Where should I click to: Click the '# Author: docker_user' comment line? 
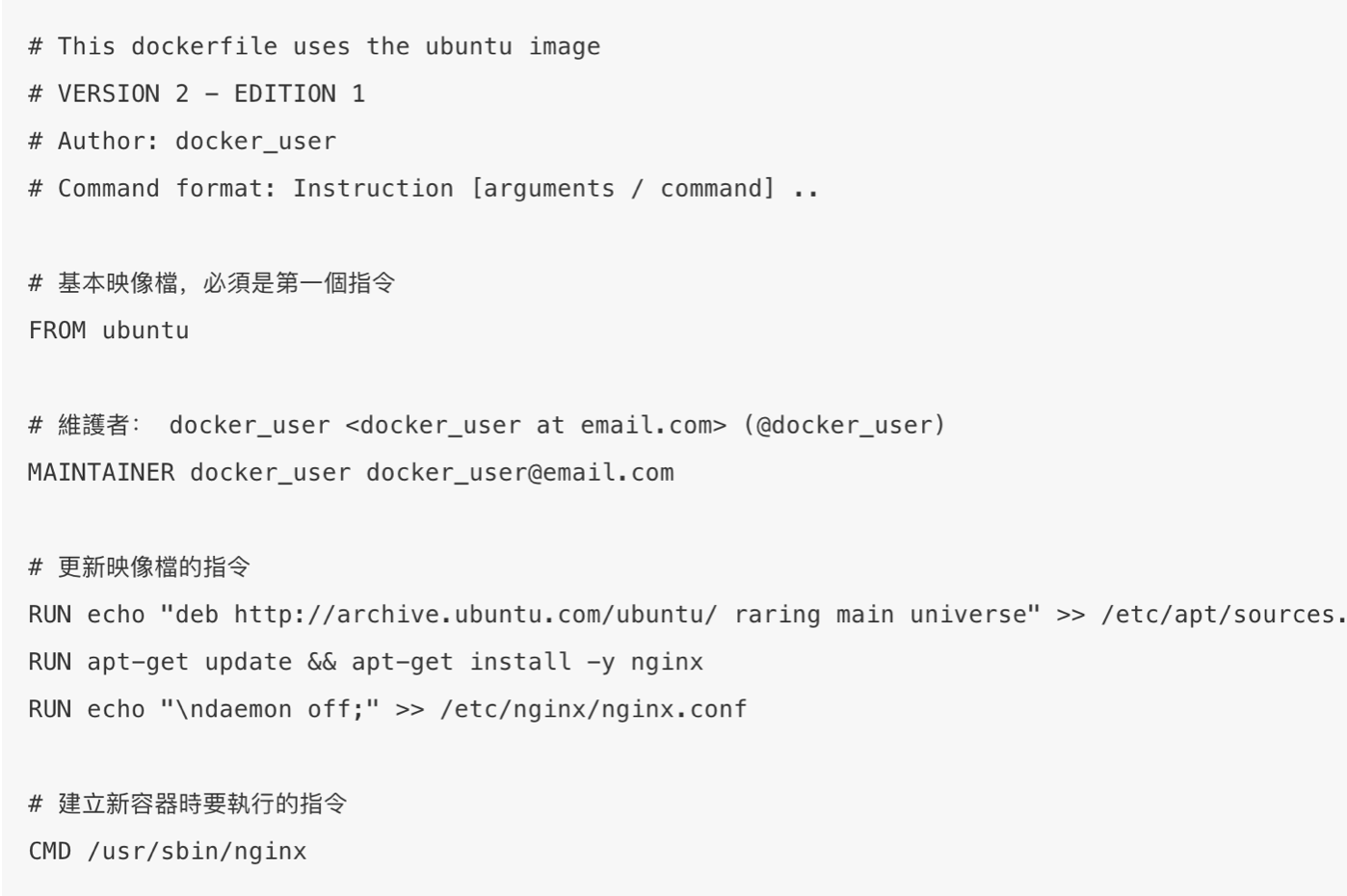(x=183, y=142)
